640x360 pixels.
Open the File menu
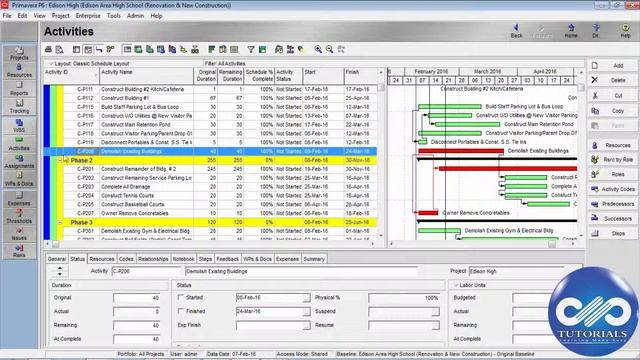7,16
